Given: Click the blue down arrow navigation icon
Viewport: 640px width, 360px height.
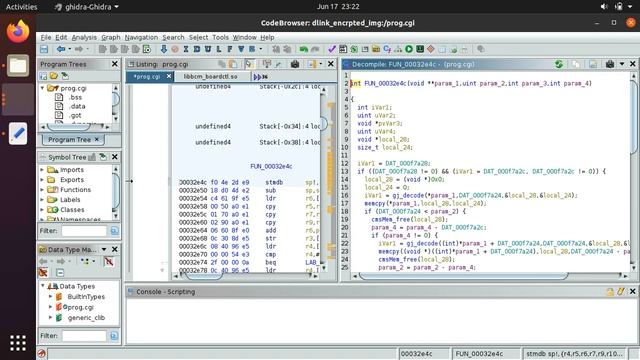Looking at the screenshot, I should point(164,49).
